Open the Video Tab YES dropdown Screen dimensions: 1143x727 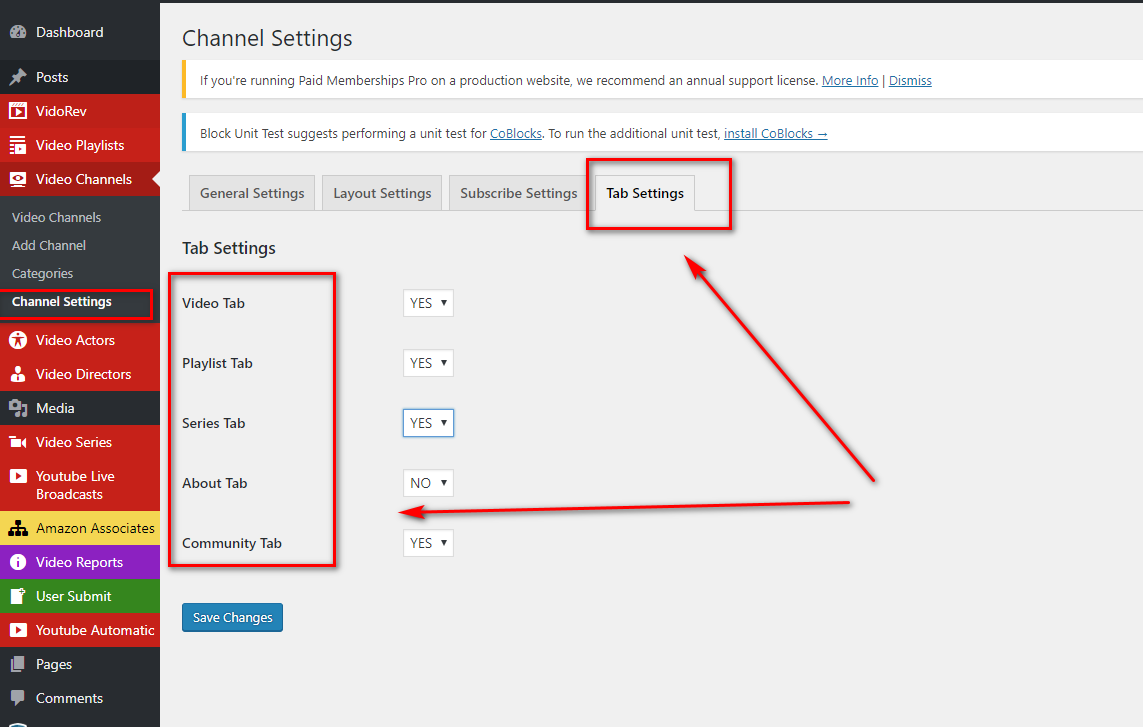[x=428, y=303]
